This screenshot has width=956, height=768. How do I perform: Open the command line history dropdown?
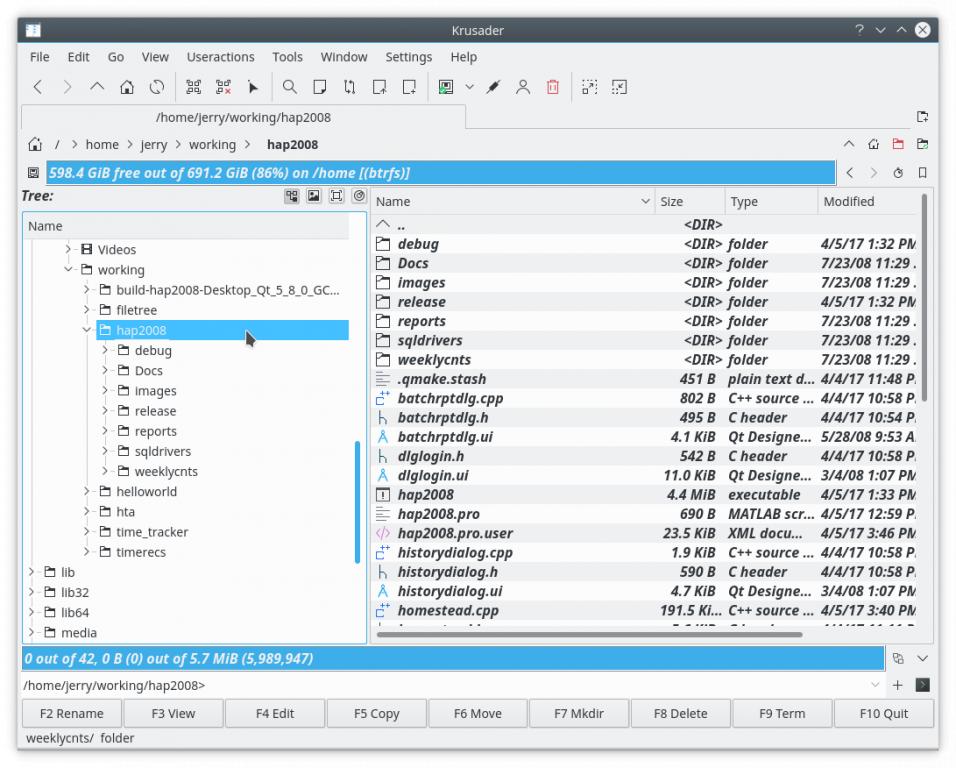point(876,685)
